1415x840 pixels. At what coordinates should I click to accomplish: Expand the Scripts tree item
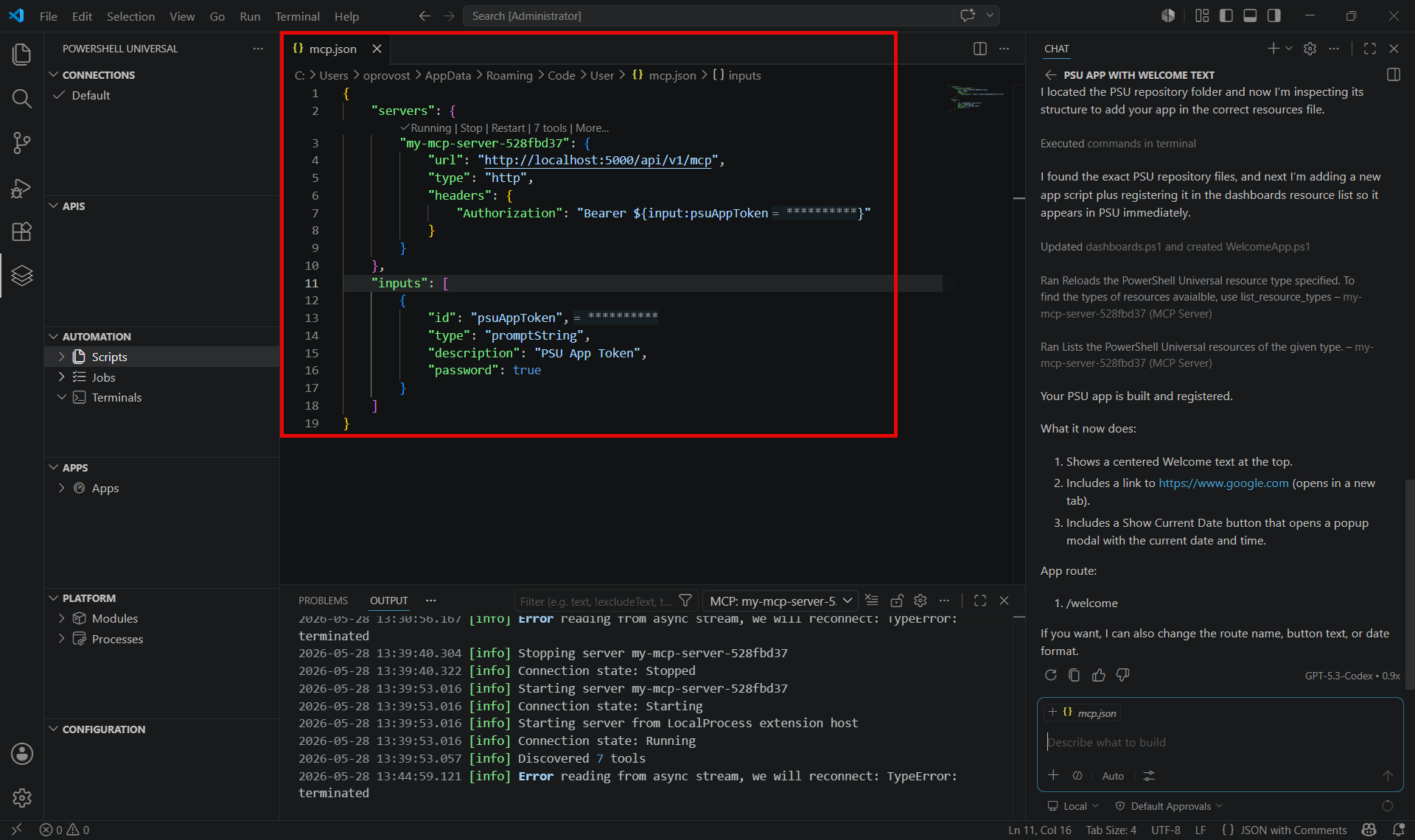[62, 357]
